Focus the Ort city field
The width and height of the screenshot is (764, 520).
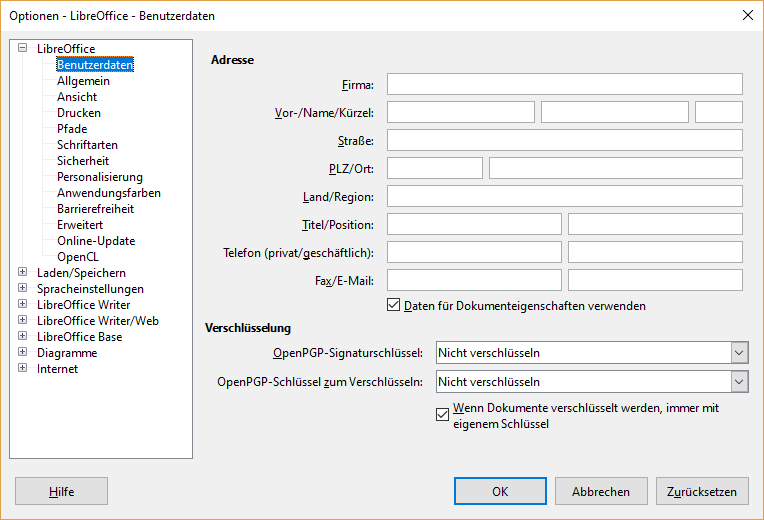(616, 168)
